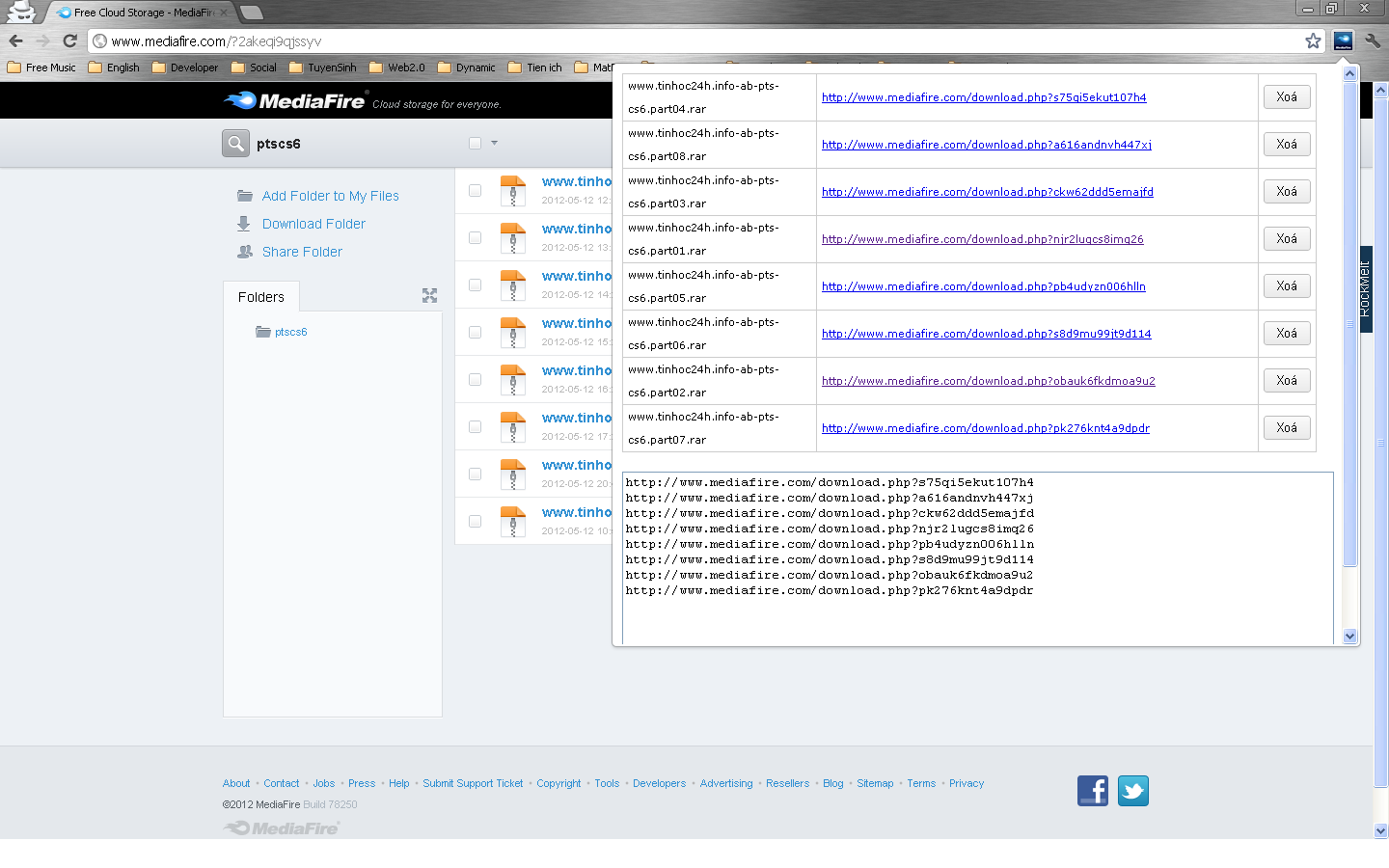Click the popup's vertical scrollbar thumb
Screen dimensions: 1389x868
(1349, 323)
